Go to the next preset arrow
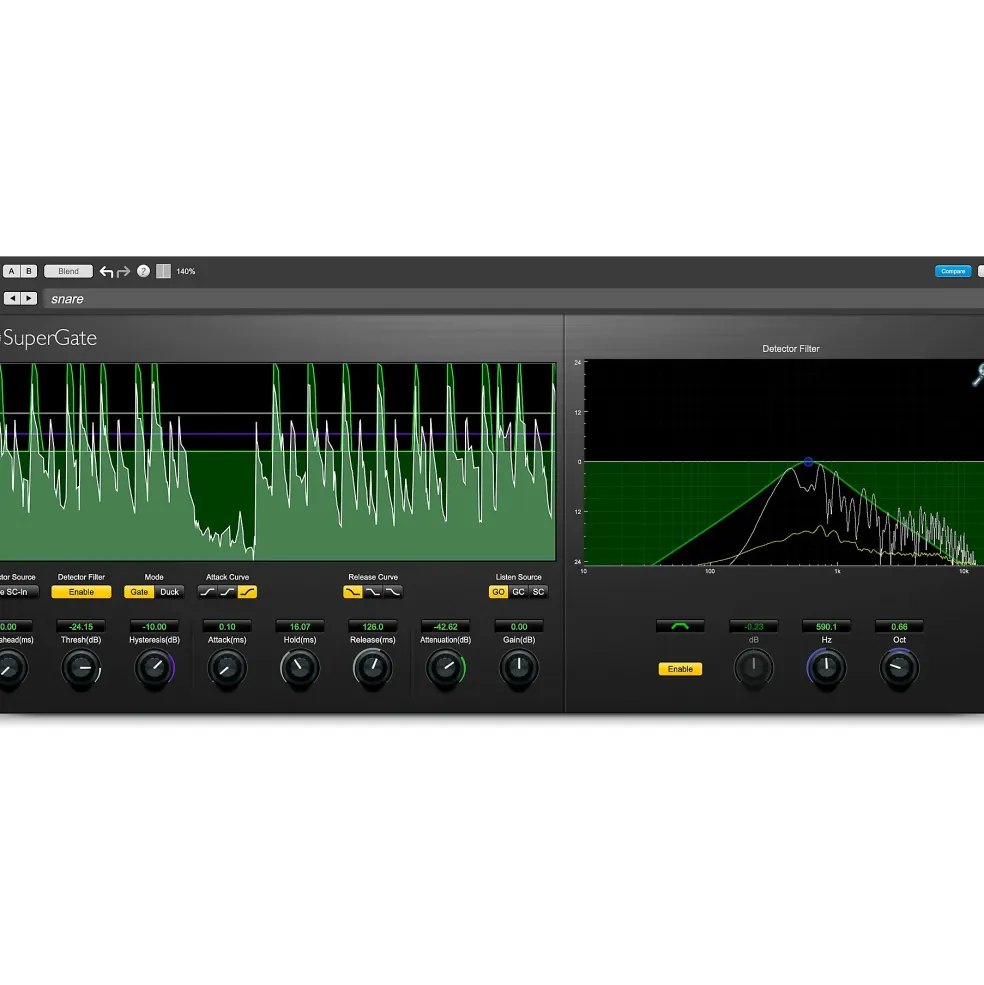 [x=29, y=298]
